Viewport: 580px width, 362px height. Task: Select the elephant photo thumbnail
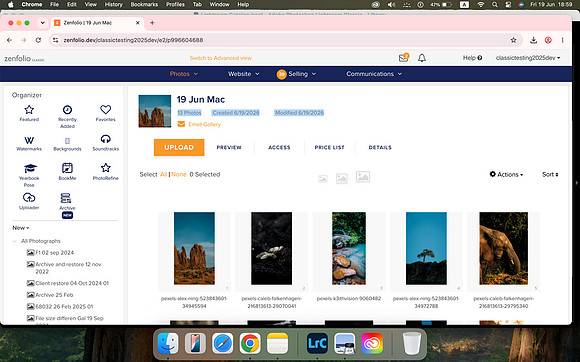(x=503, y=248)
